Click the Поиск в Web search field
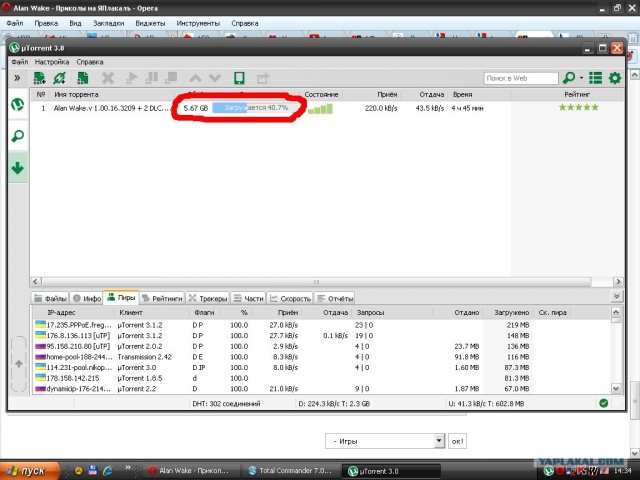Screen dimensions: 640x480 pos(521,78)
